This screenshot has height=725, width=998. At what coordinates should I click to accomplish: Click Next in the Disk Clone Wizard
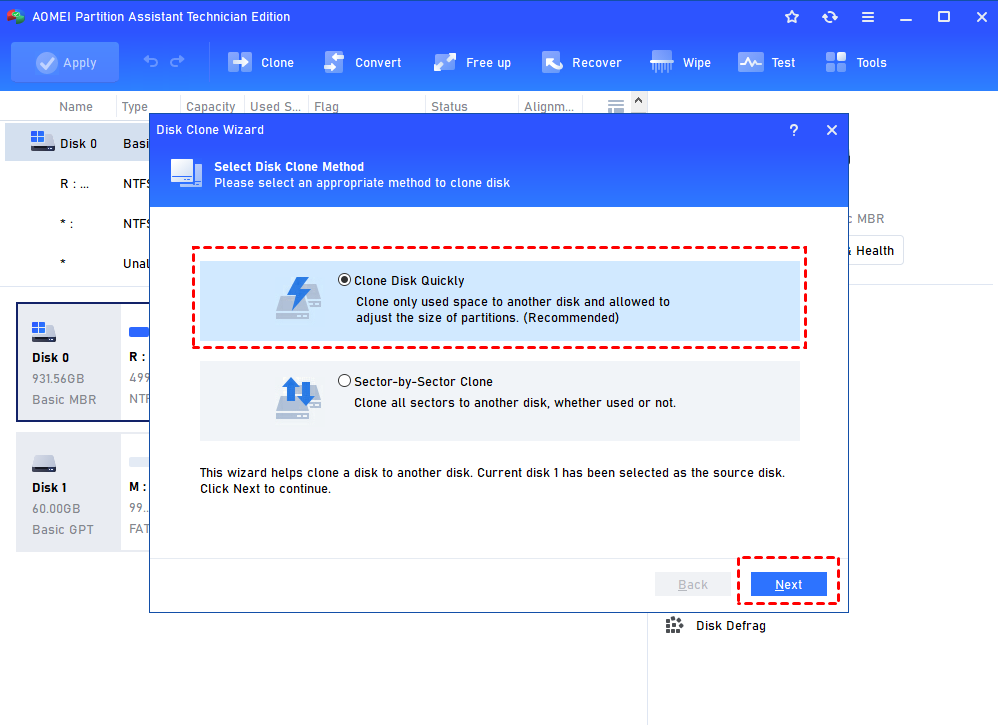(788, 584)
